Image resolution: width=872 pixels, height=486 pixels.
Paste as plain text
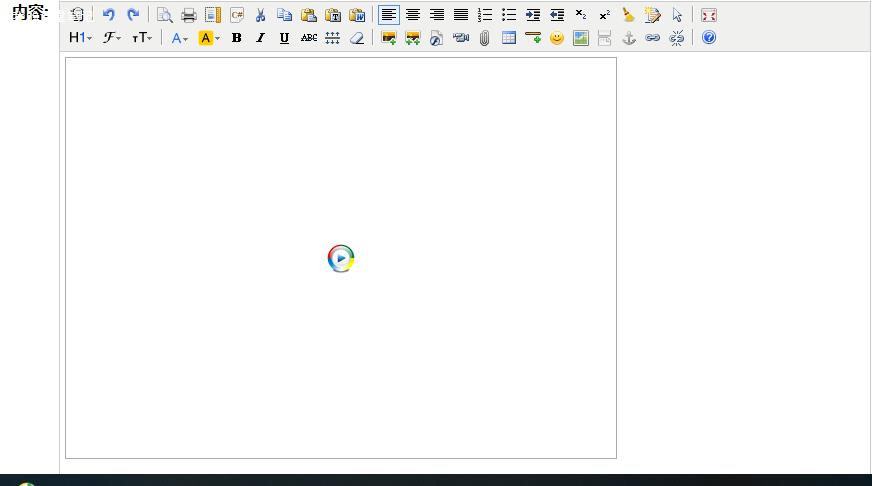(x=333, y=15)
